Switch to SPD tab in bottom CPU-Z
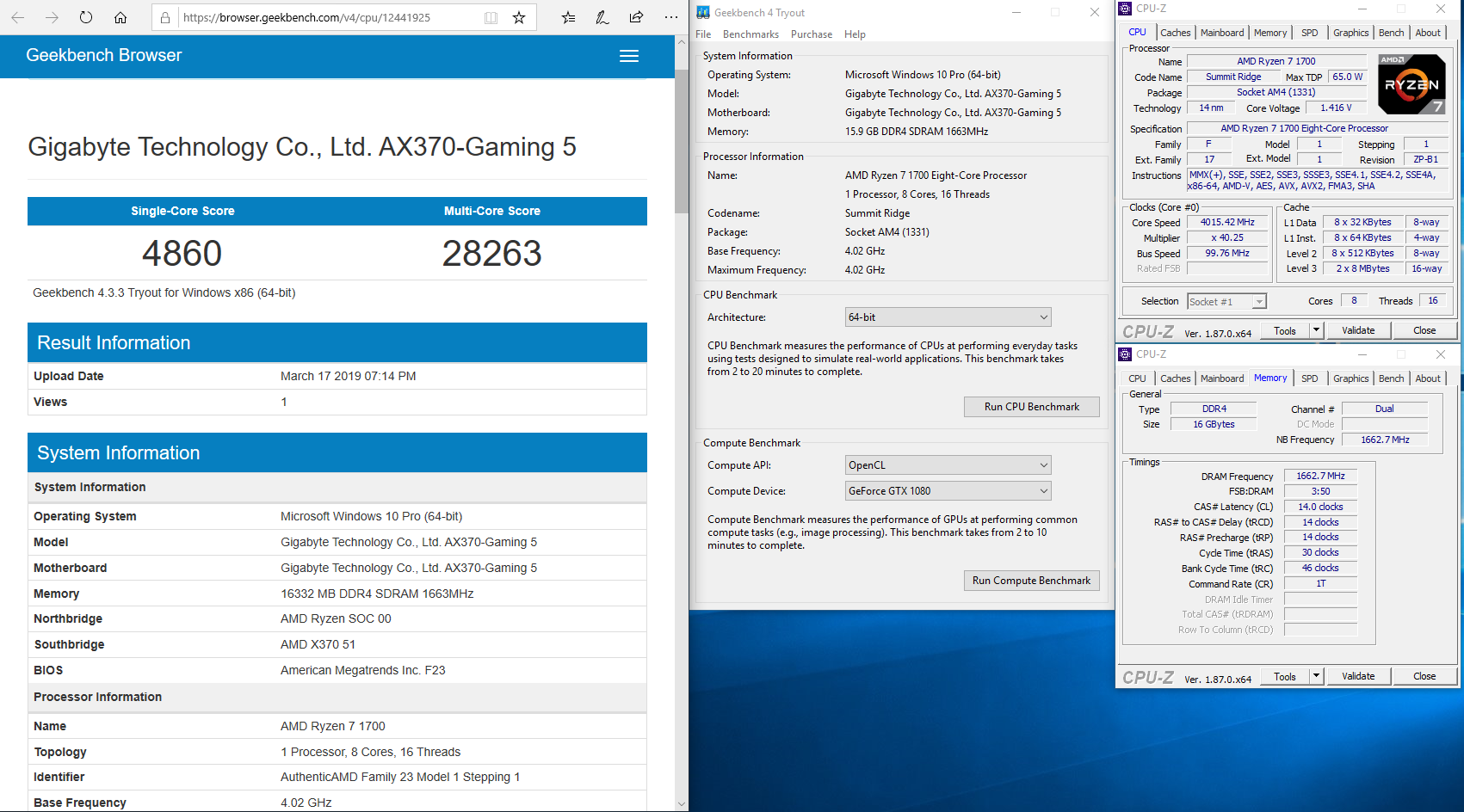 pos(1309,378)
